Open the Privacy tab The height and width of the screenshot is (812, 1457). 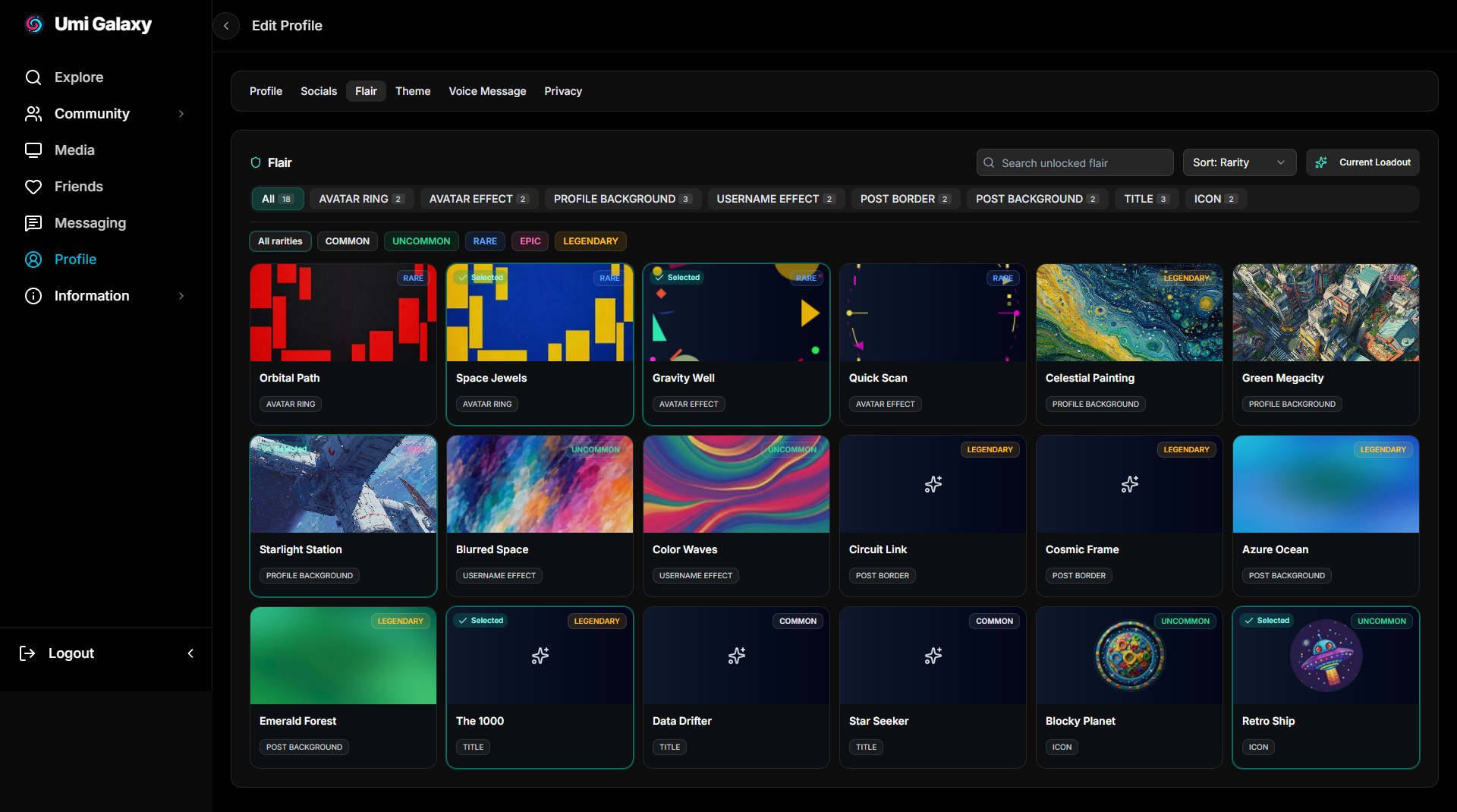[x=563, y=91]
